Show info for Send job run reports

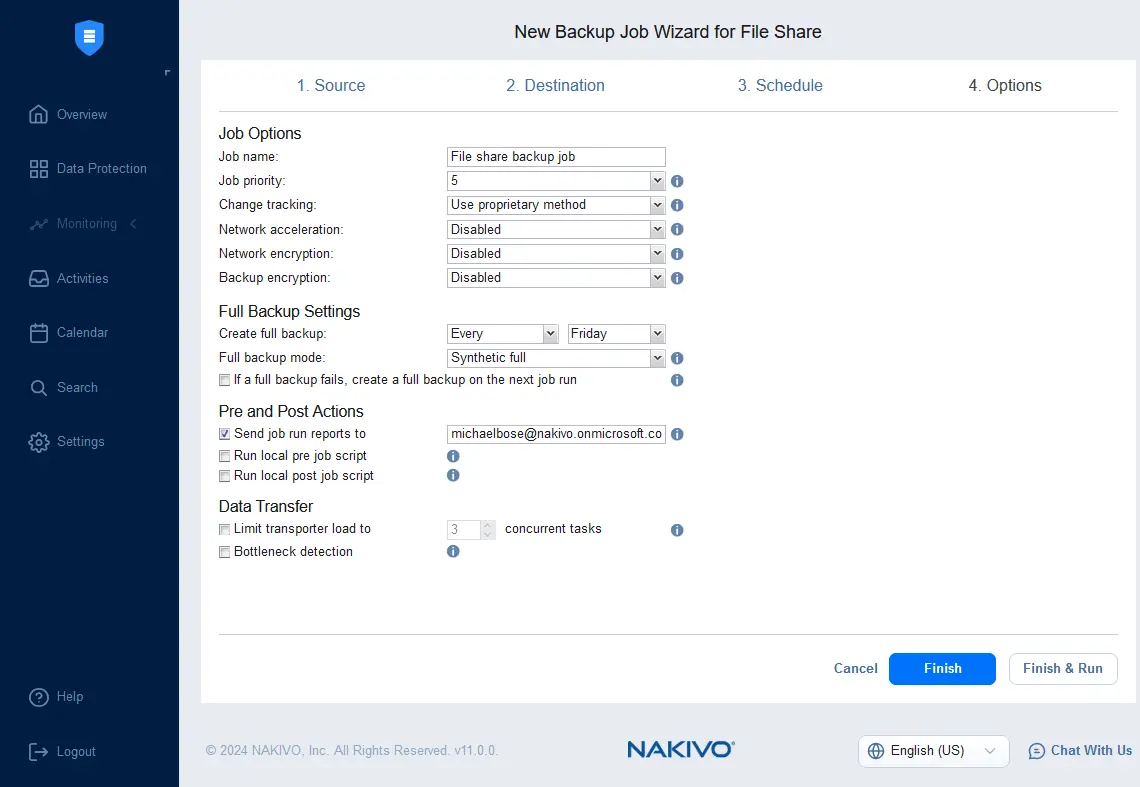[677, 434]
